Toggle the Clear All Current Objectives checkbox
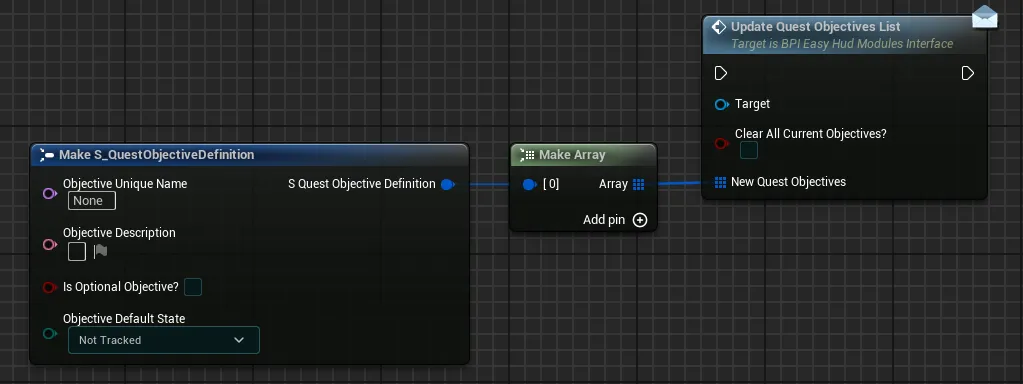 point(749,151)
